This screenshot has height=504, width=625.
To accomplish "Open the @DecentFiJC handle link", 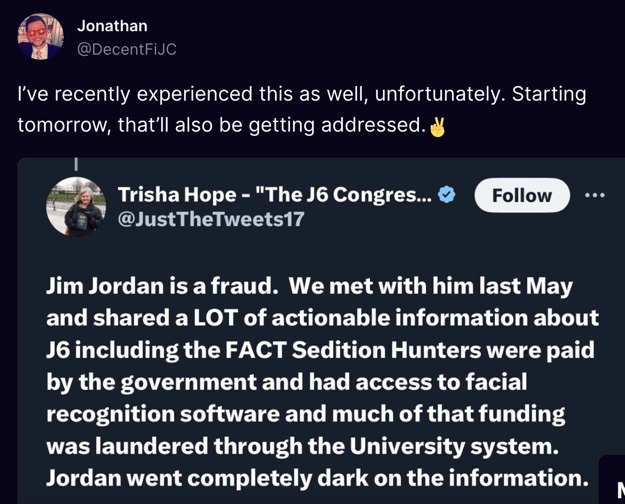I will [x=127, y=49].
